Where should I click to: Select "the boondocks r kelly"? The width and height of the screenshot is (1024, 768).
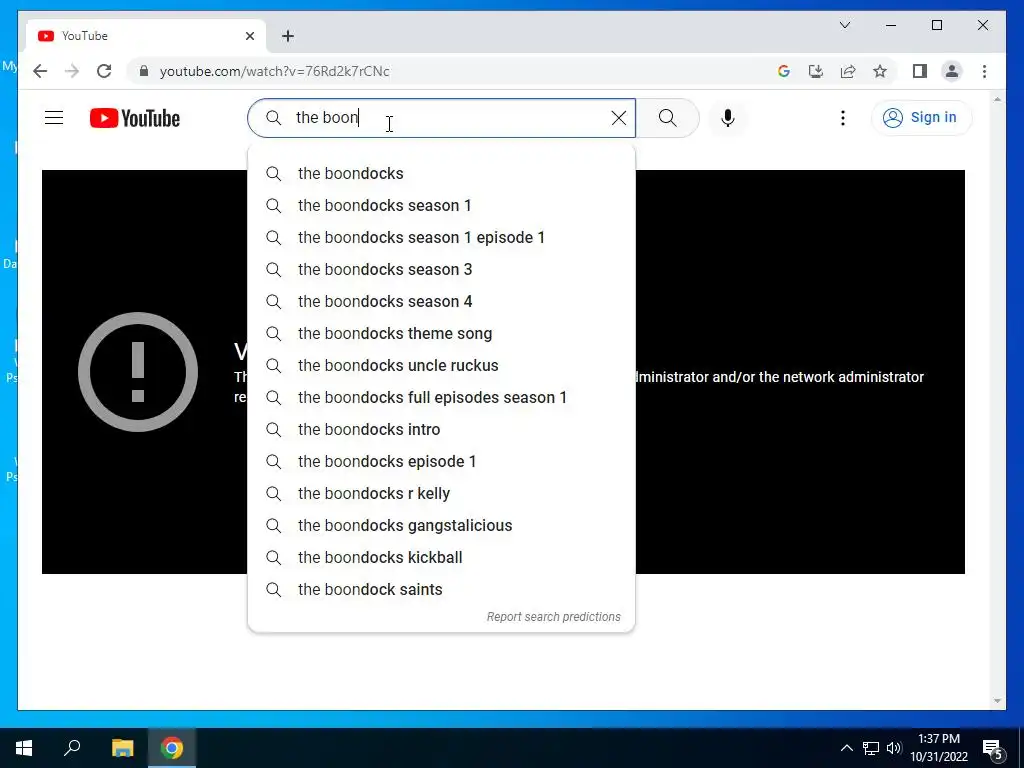pos(441,493)
